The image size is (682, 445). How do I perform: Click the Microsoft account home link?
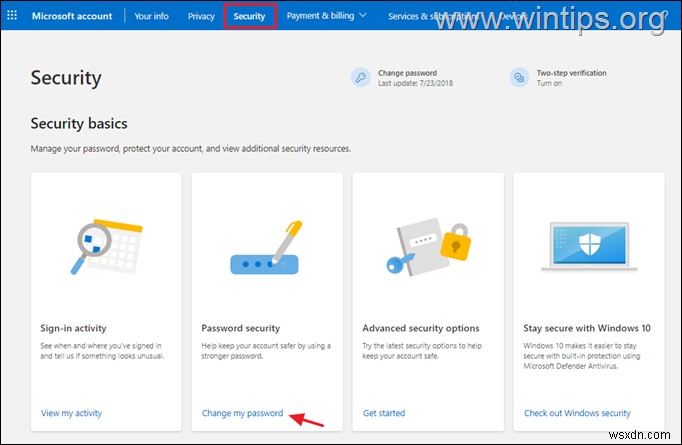[72, 16]
